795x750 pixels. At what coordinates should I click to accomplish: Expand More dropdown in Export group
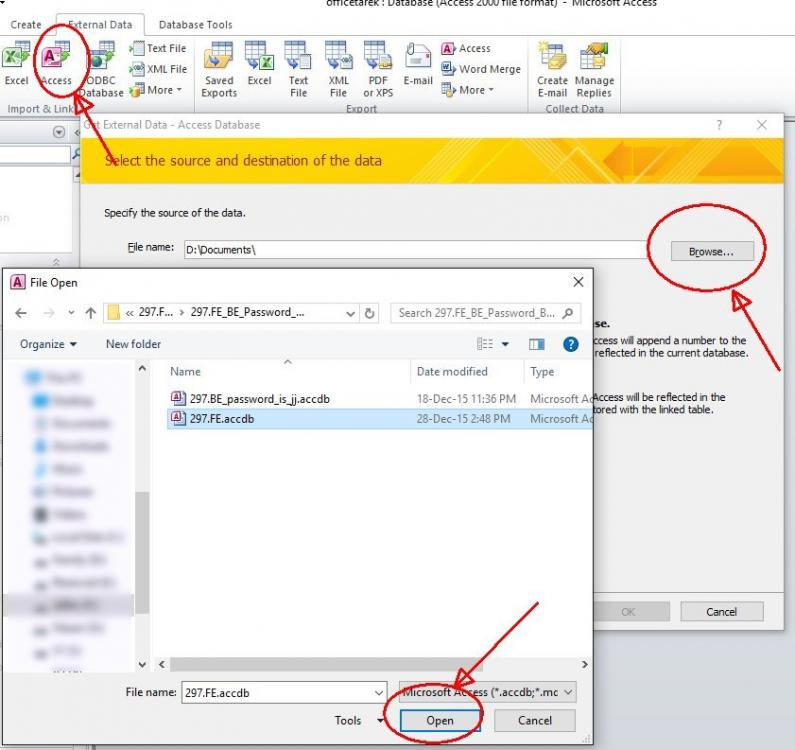tap(467, 90)
